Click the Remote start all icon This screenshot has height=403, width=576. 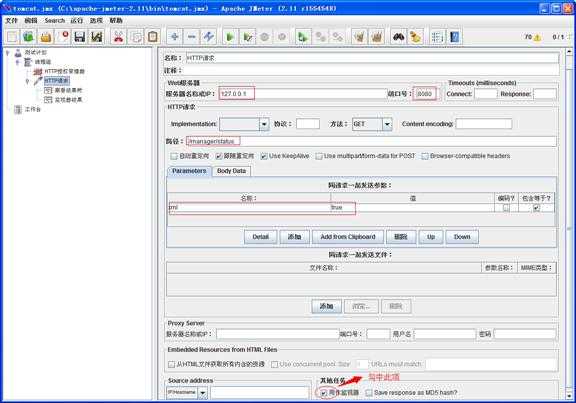(303, 37)
